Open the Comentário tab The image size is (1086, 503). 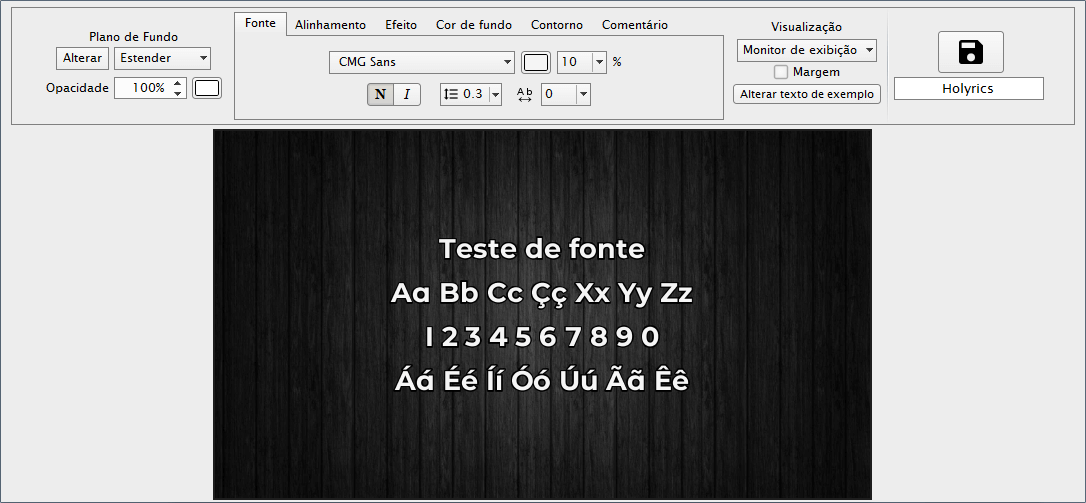(635, 25)
